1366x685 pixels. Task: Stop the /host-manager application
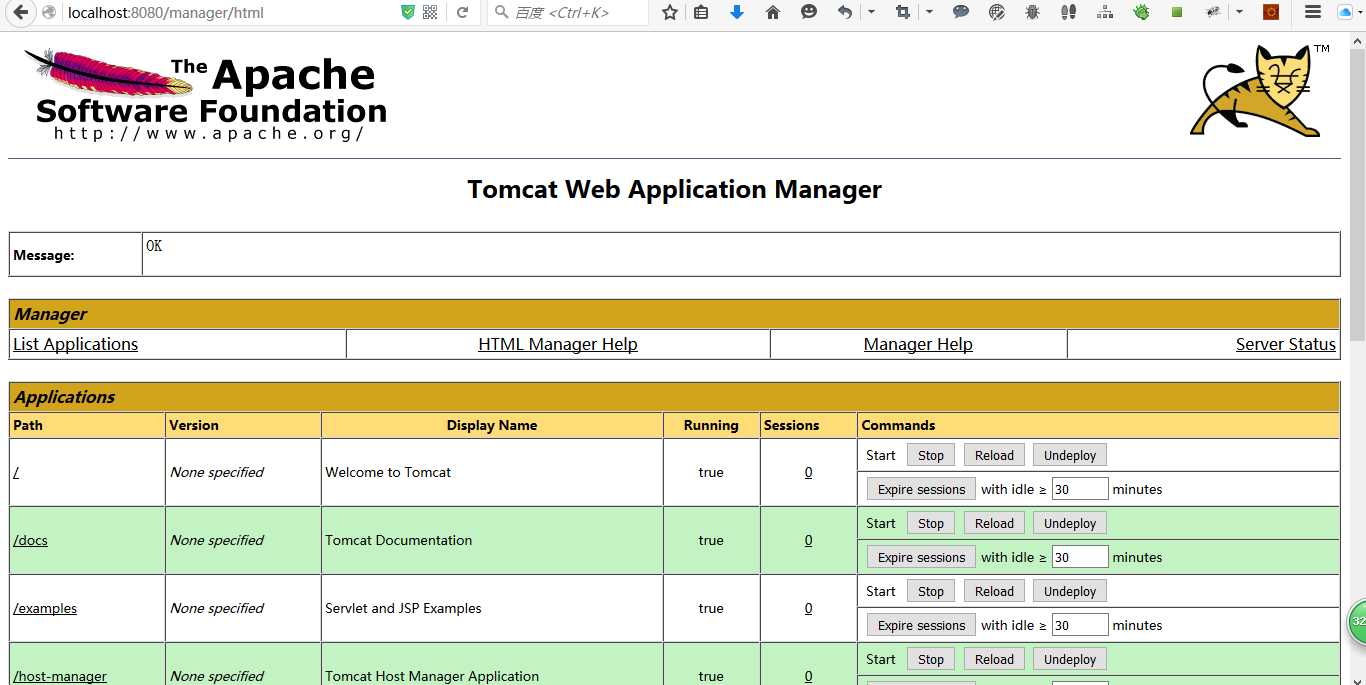931,659
